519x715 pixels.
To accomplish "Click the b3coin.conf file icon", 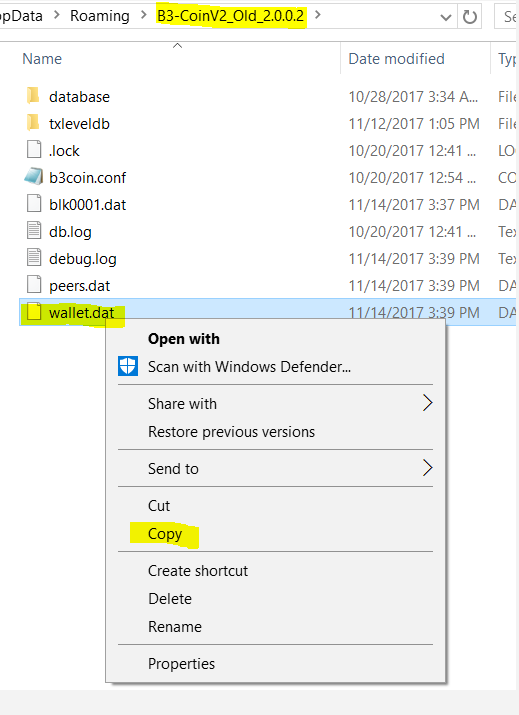I will 34,177.
